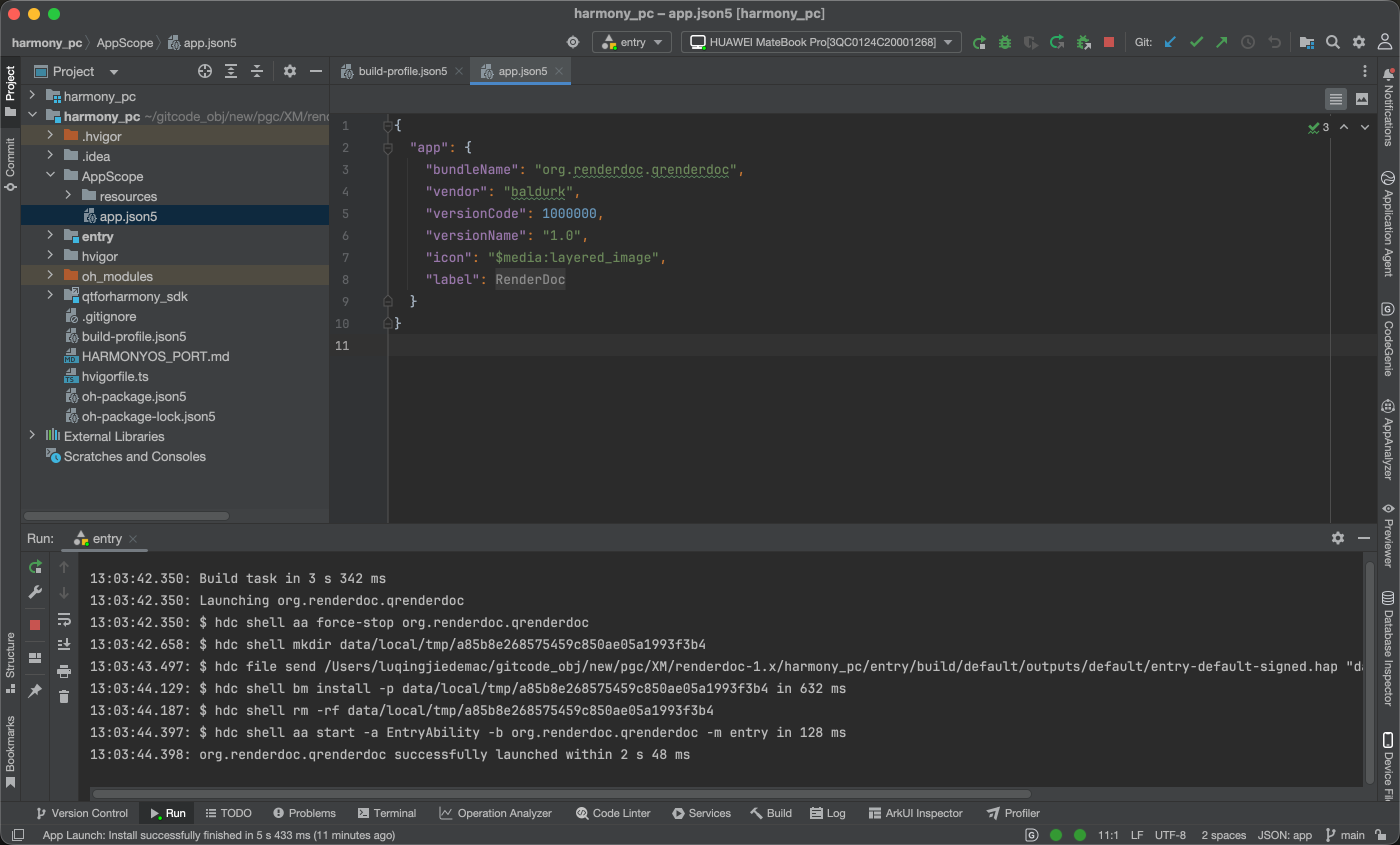The height and width of the screenshot is (845, 1400).
Task: Hide the Project panel with minus icon
Action: (316, 71)
